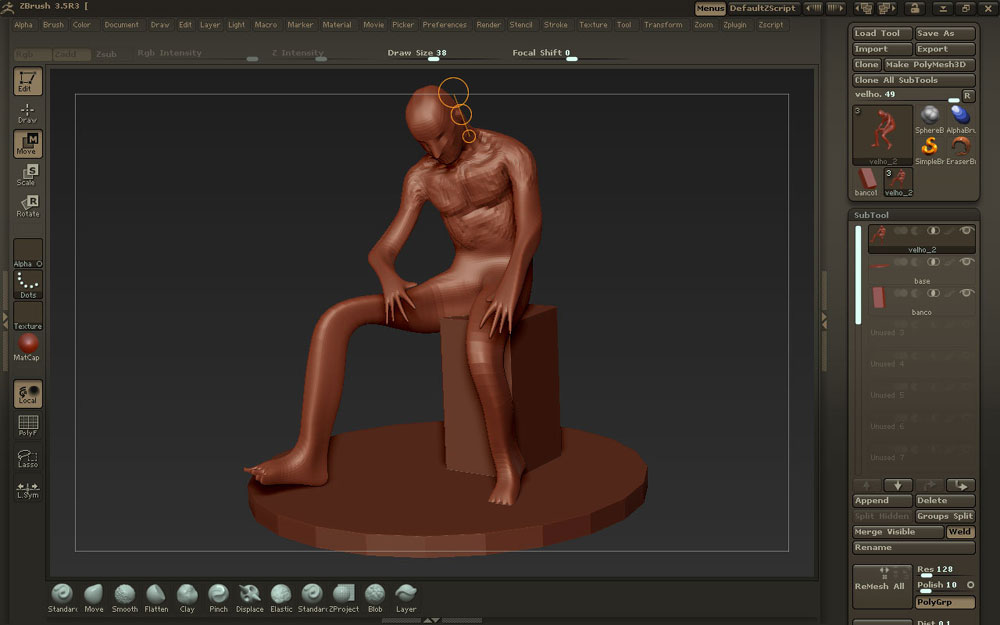Open the Preferences menu
The image size is (1000, 625).
(x=444, y=25)
